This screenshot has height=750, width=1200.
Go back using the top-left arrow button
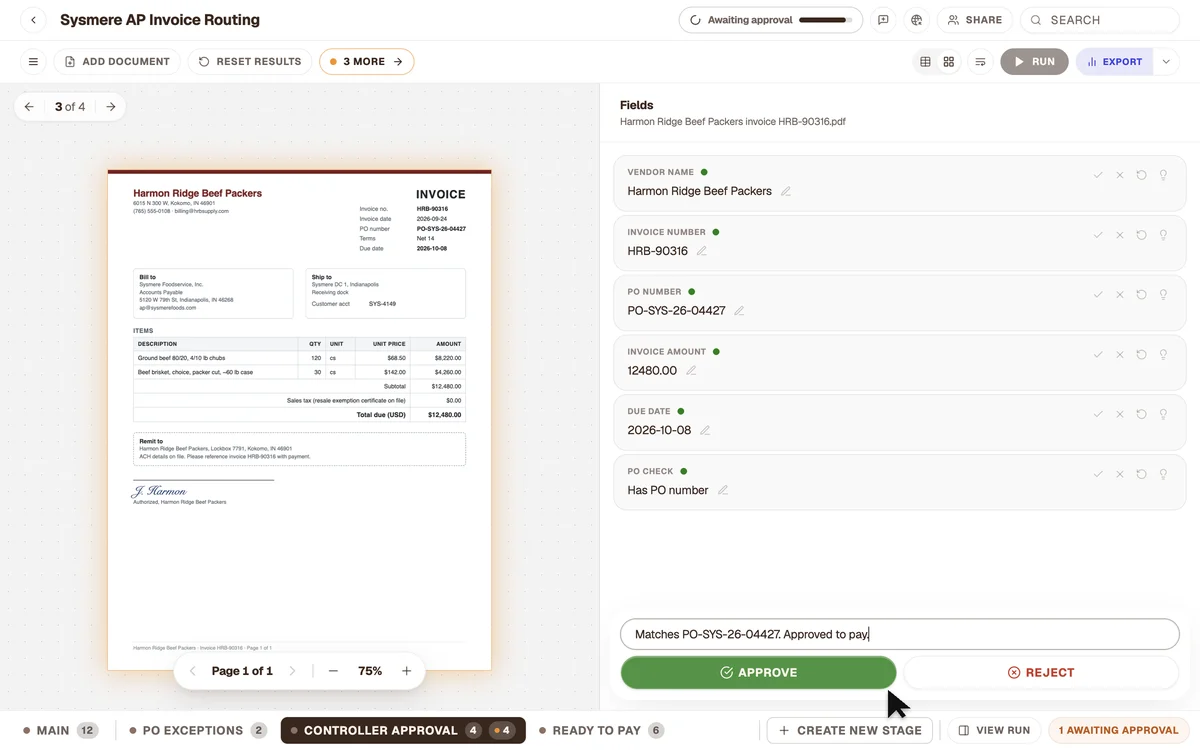tap(33, 20)
